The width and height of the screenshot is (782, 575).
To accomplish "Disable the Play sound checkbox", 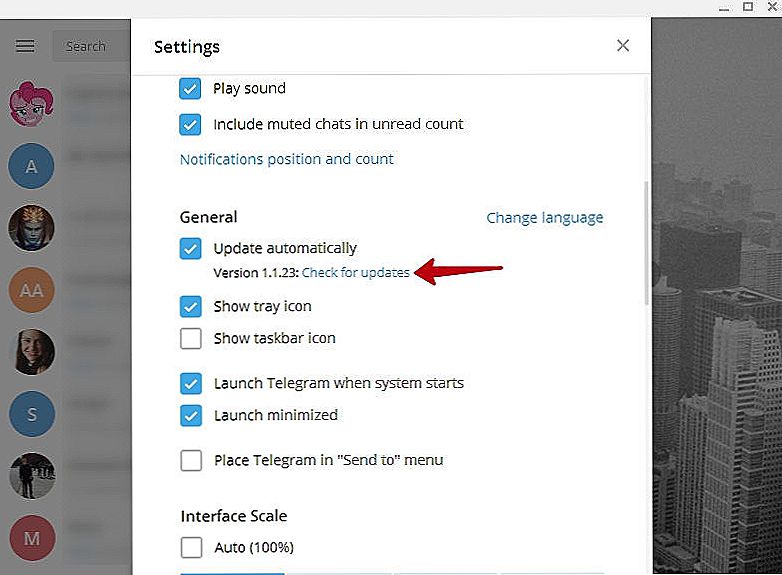I will click(190, 89).
